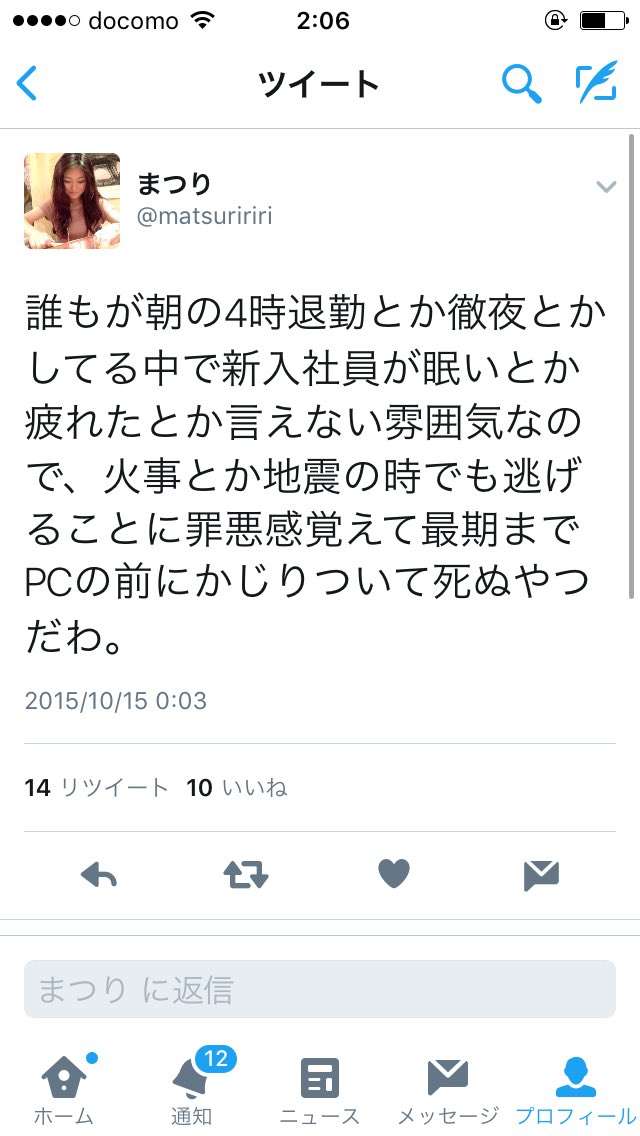The width and height of the screenshot is (640, 1136).
Task: View the 10 いいね list
Action: (x=237, y=788)
